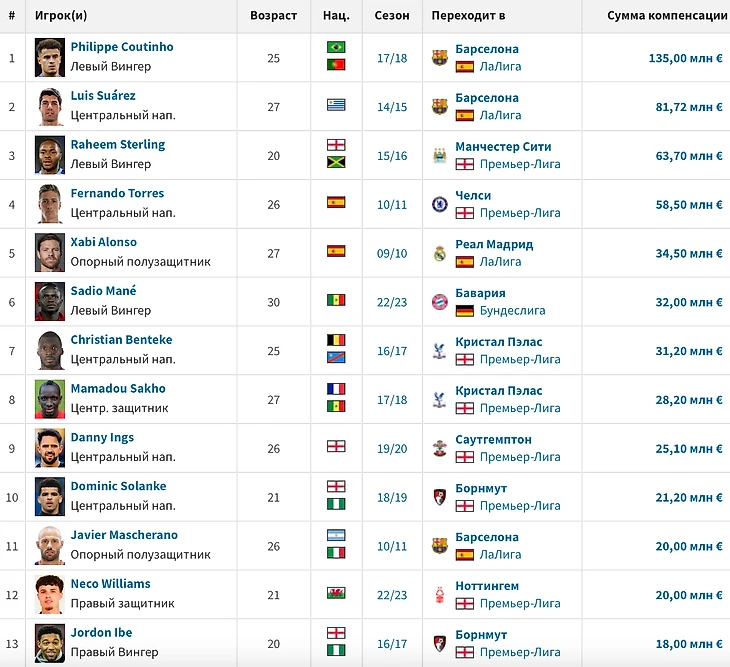Image resolution: width=730 pixels, height=667 pixels.
Task: Click Xabi Alonso's portrait thumbnail
Action: tap(50, 253)
